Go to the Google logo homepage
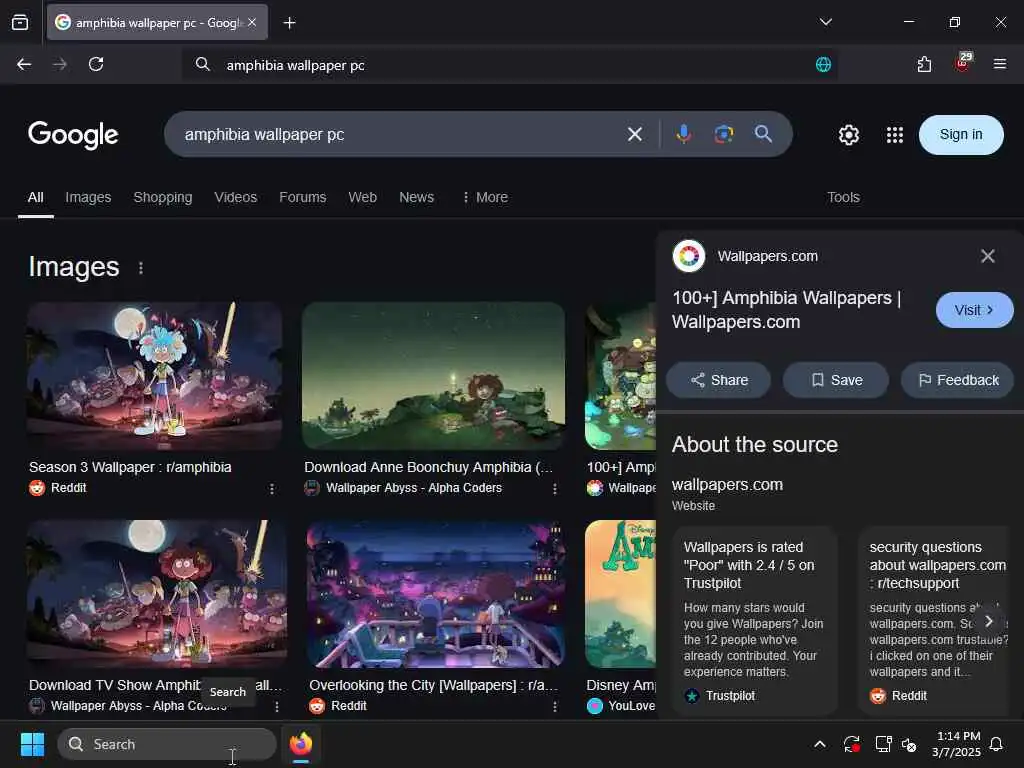The image size is (1024, 768). coord(73,135)
